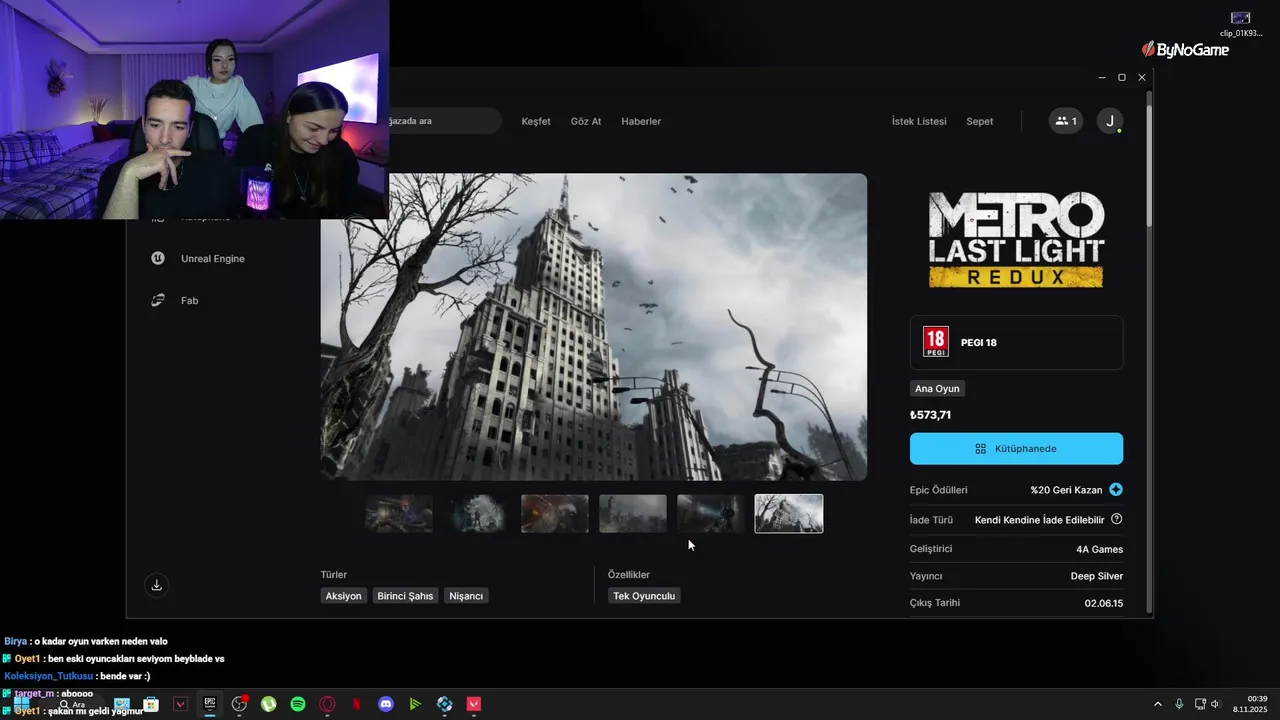Open the Haberler tab
1280x720 pixels.
click(x=641, y=121)
